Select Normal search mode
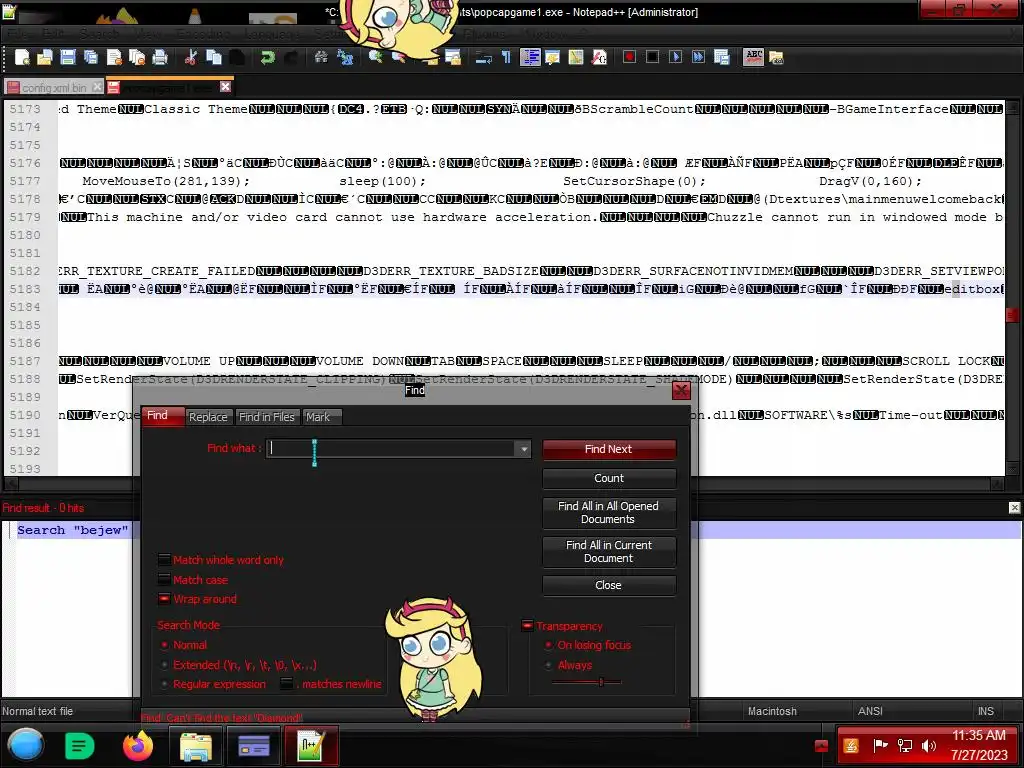The width and height of the screenshot is (1024, 768). 165,645
